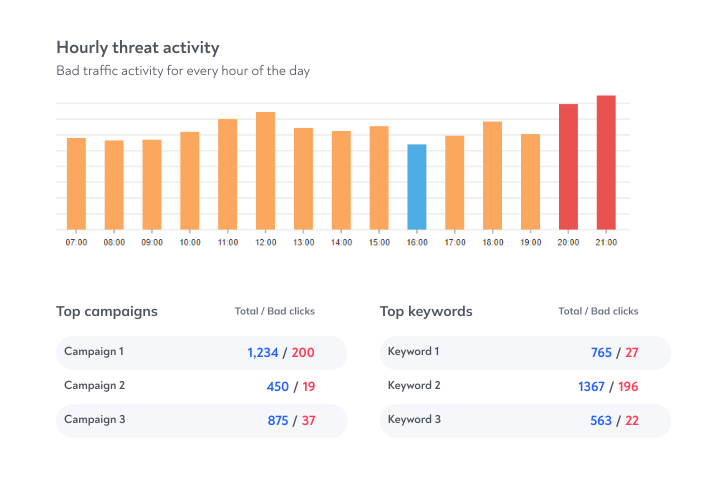Click the red 21:00 bar
Screen dimensions: 707x484
(606, 162)
